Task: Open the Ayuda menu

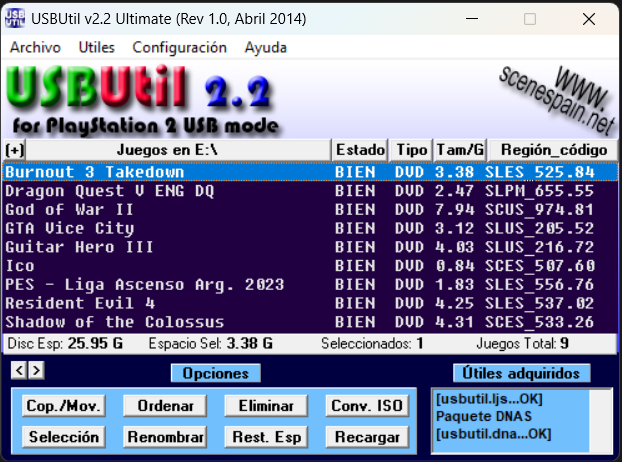Action: tap(265, 48)
